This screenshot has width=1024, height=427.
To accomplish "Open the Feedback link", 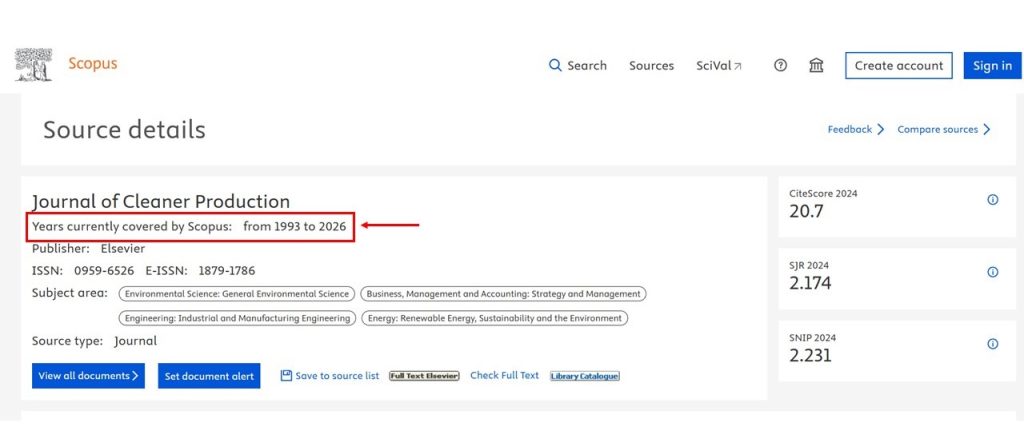I will [x=850, y=129].
